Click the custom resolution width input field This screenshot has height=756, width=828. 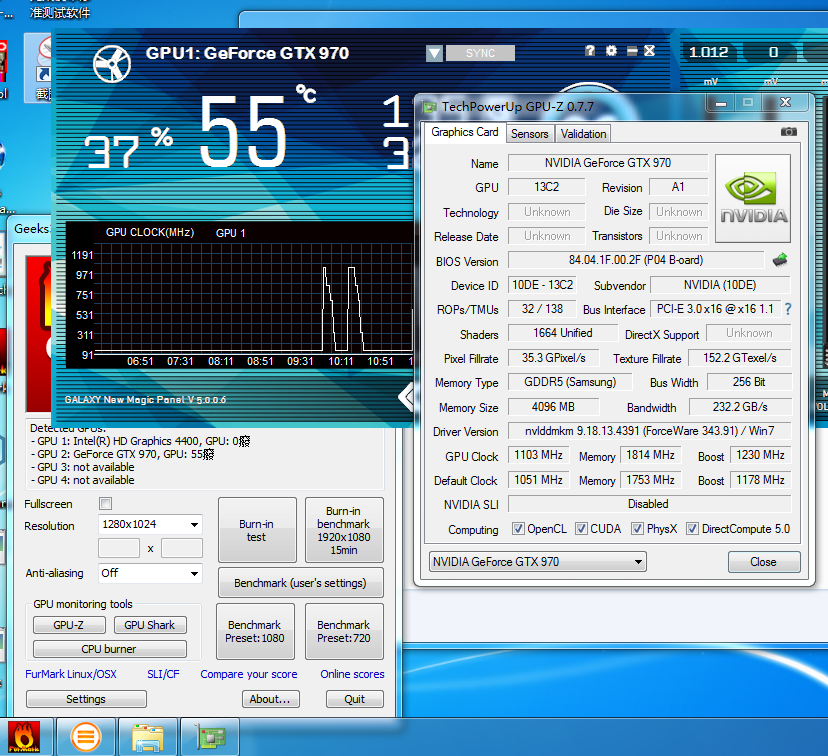(x=119, y=548)
